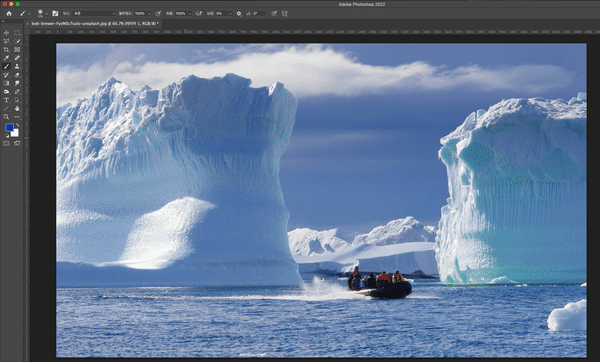
Task: Close the bob-brewer unsplash.jpg document tab
Action: pyautogui.click(x=27, y=24)
